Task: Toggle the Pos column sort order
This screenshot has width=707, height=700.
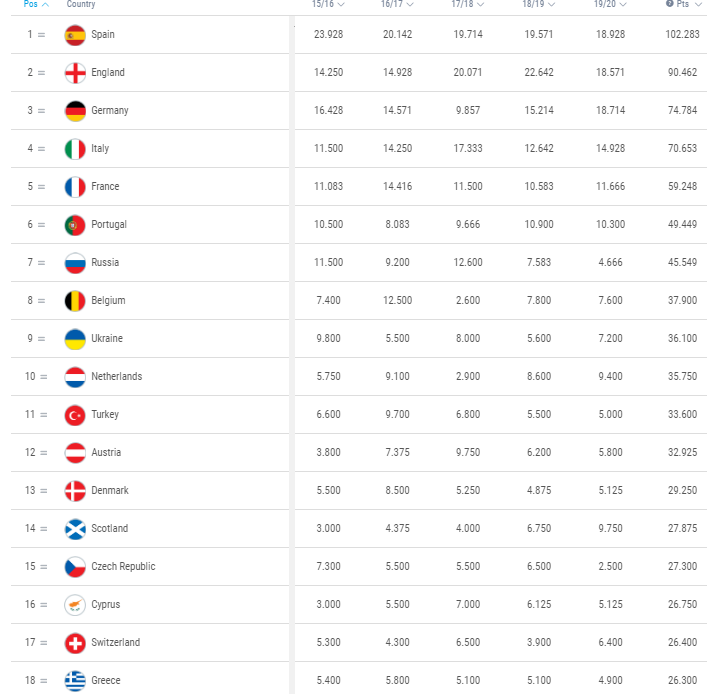Action: [x=36, y=4]
